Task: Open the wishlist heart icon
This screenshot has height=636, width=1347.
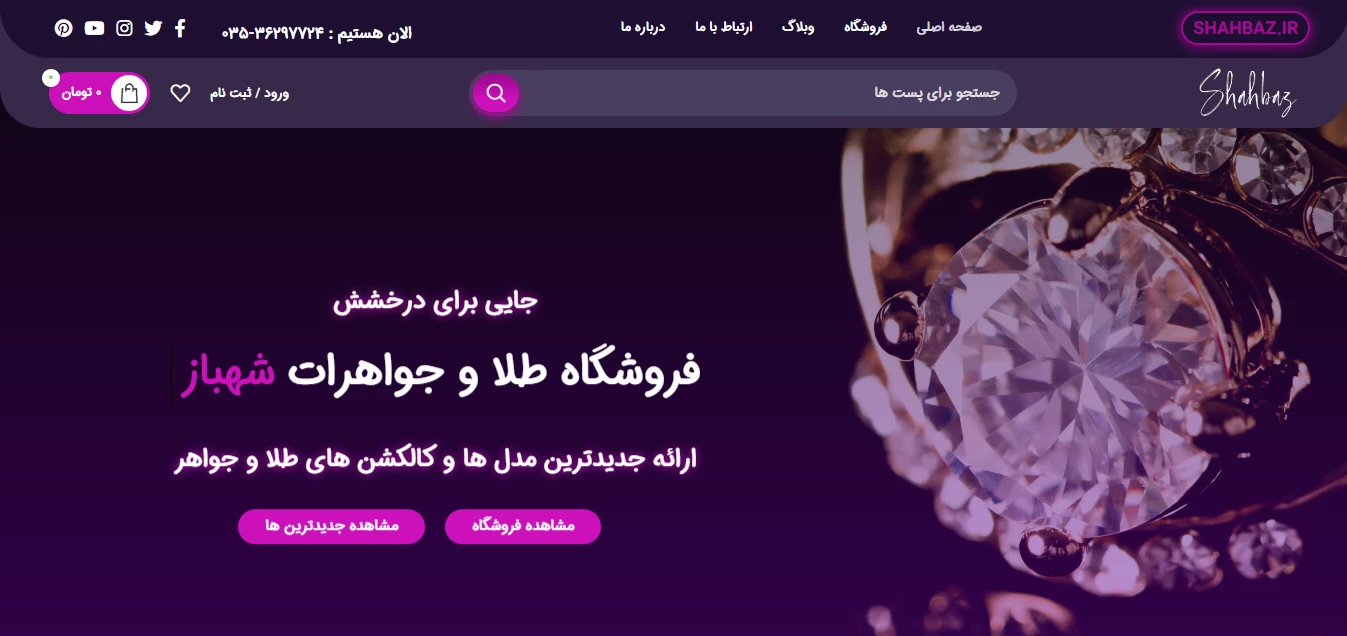Action: coord(180,93)
